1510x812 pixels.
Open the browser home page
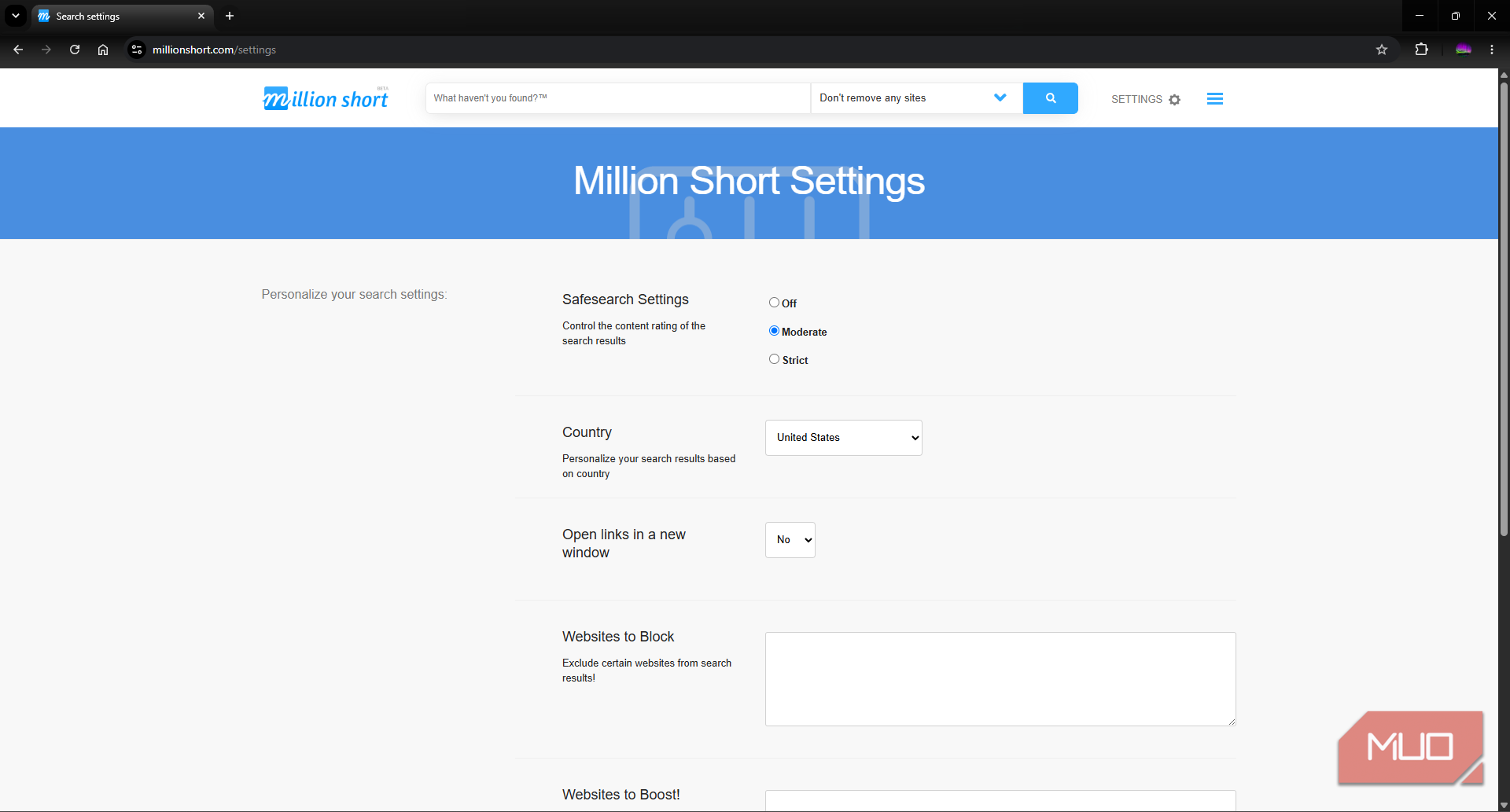tap(103, 50)
